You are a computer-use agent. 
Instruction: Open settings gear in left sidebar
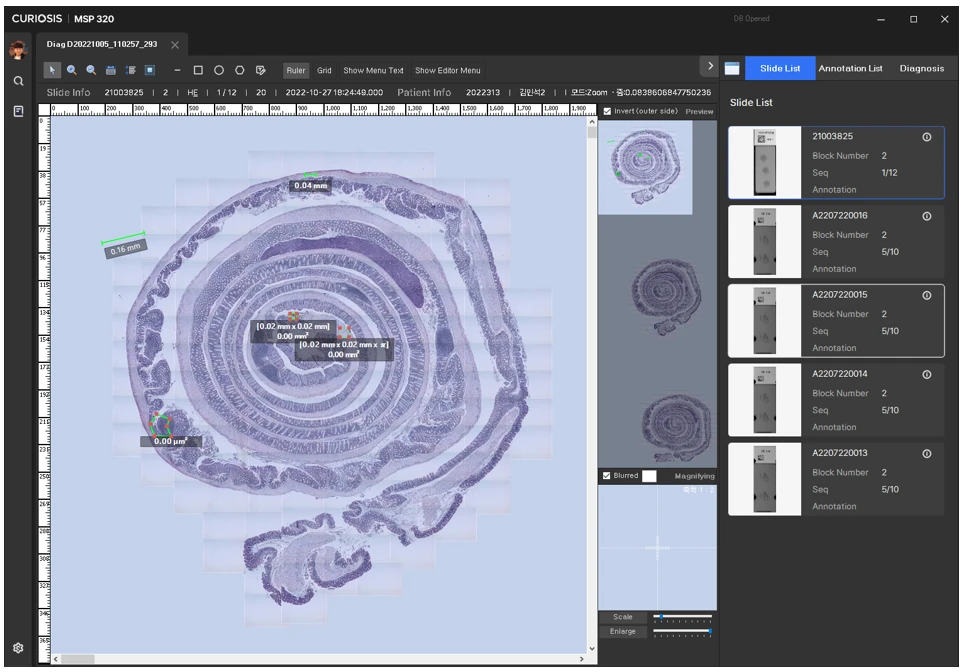click(x=18, y=647)
